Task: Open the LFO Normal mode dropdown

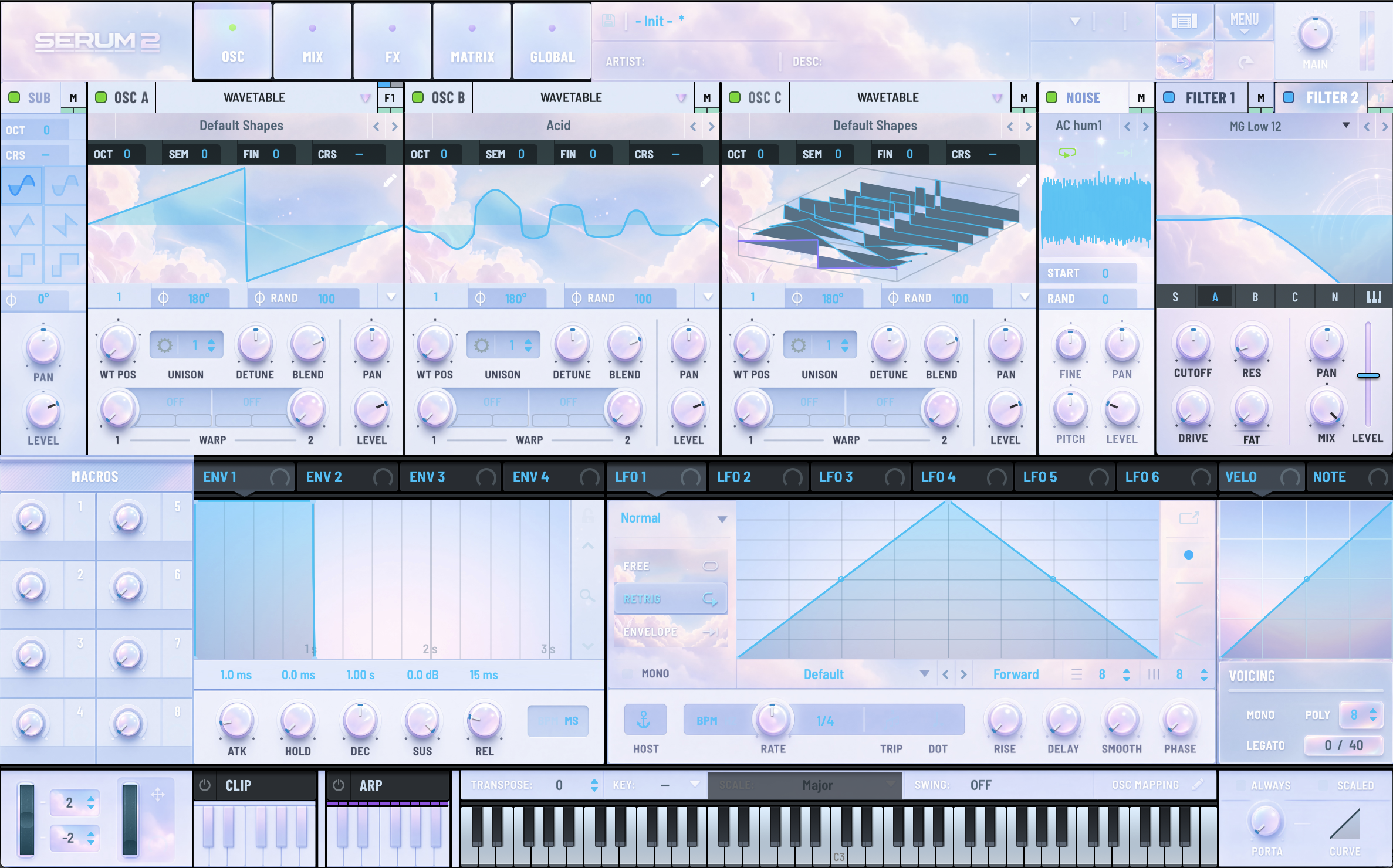Action: pyautogui.click(x=674, y=518)
